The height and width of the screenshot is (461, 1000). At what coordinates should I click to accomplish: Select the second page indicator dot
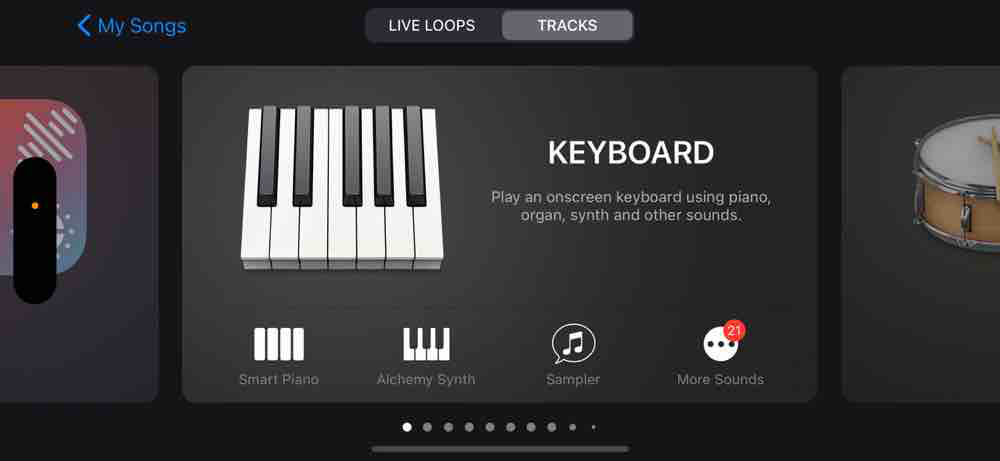[x=427, y=427]
